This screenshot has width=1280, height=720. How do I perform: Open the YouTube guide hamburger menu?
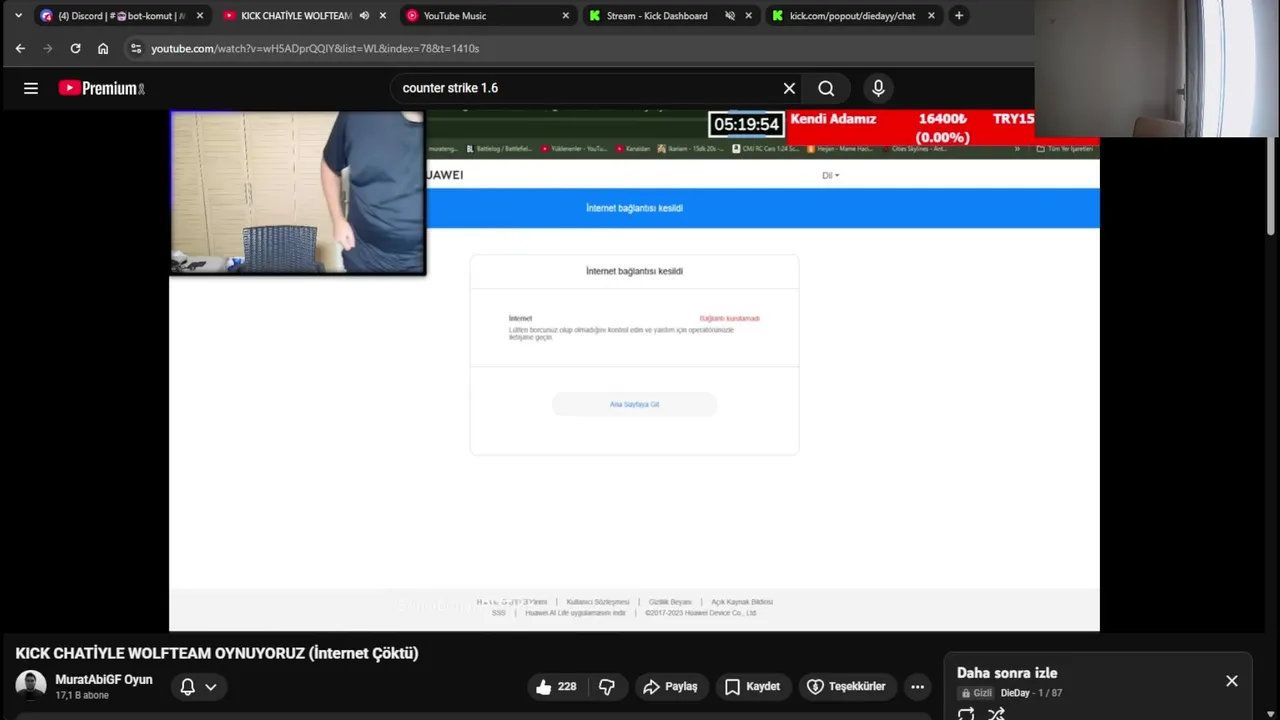(31, 88)
